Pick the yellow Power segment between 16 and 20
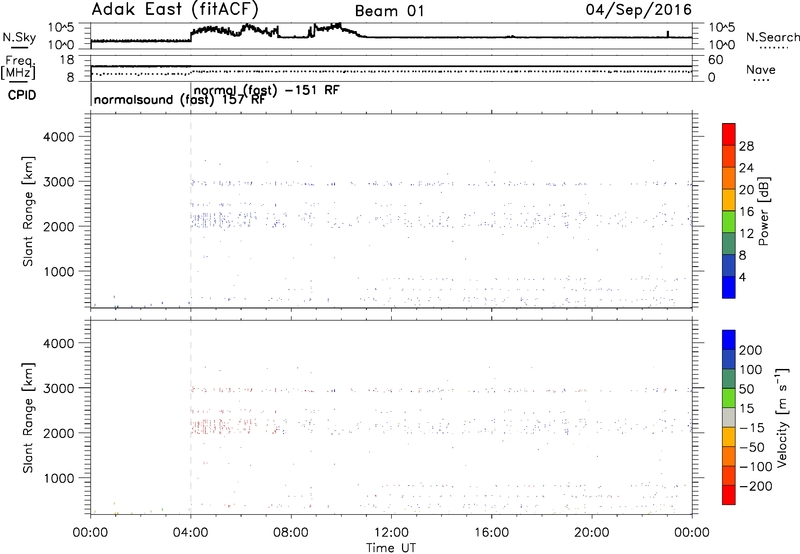 coord(729,200)
